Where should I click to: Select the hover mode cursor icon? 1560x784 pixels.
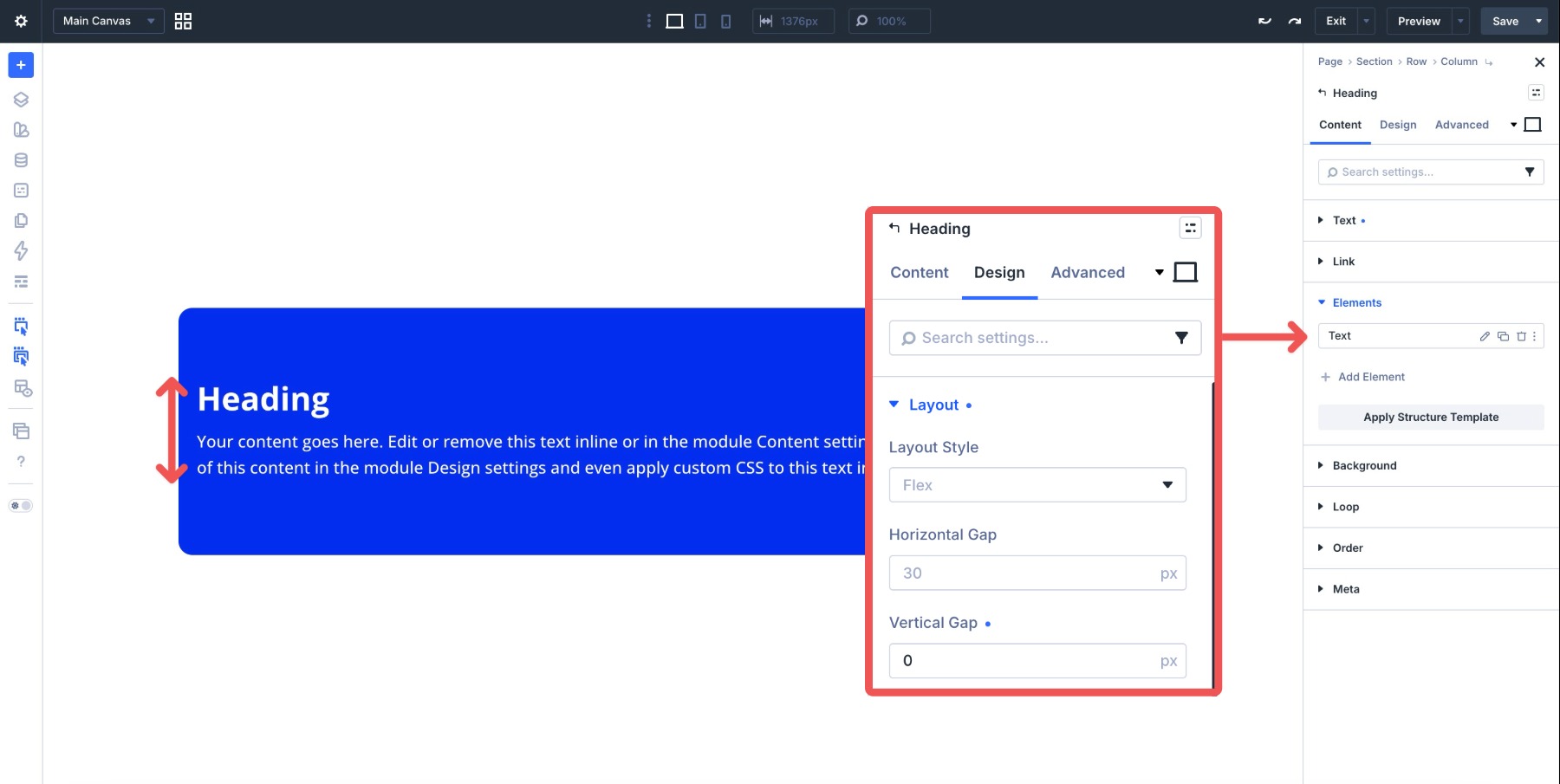(x=21, y=327)
